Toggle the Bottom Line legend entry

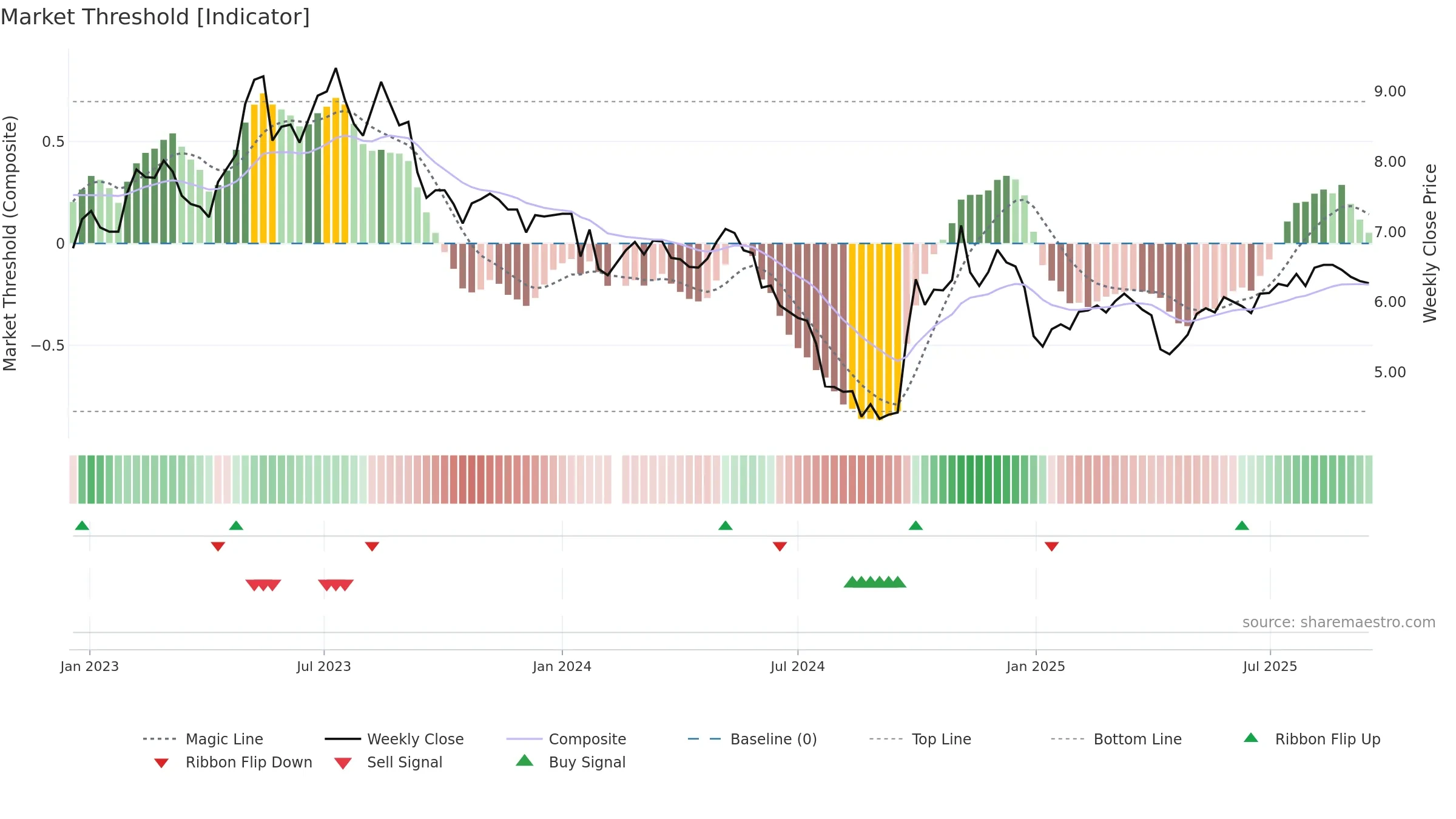click(x=1116, y=739)
